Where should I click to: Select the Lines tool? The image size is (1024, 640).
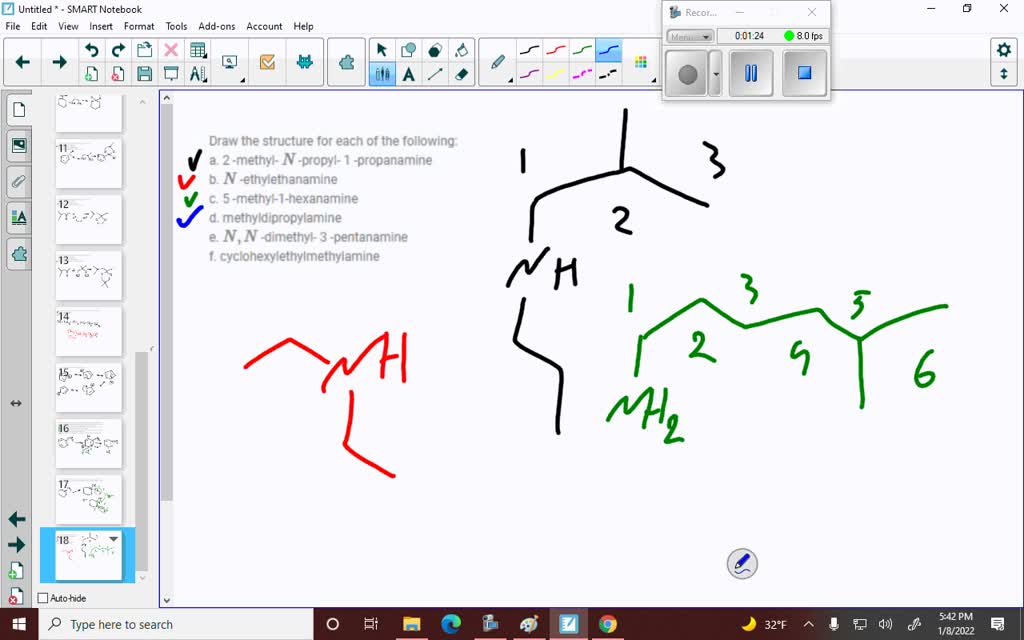tap(435, 74)
